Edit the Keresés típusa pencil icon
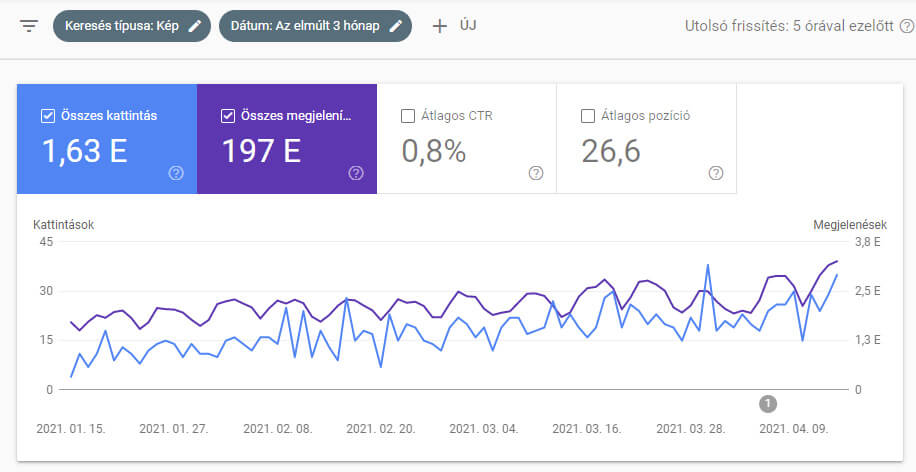 tap(195, 26)
